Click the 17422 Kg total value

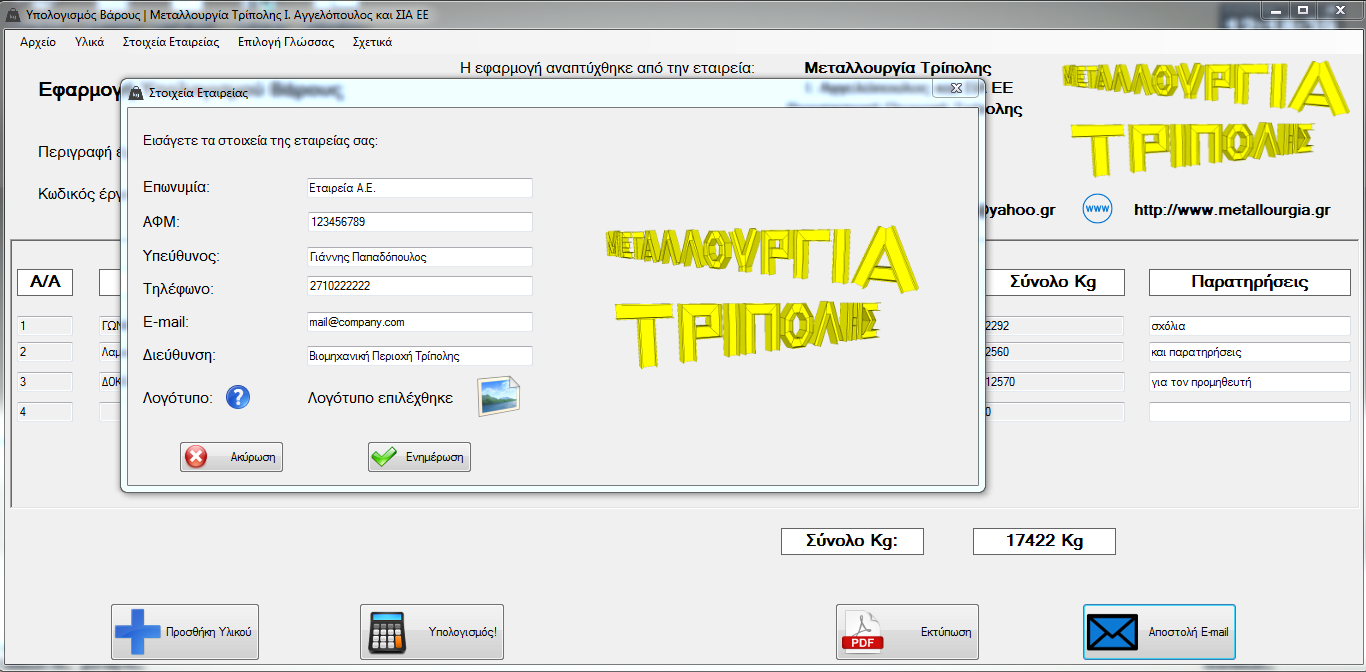[x=1044, y=541]
